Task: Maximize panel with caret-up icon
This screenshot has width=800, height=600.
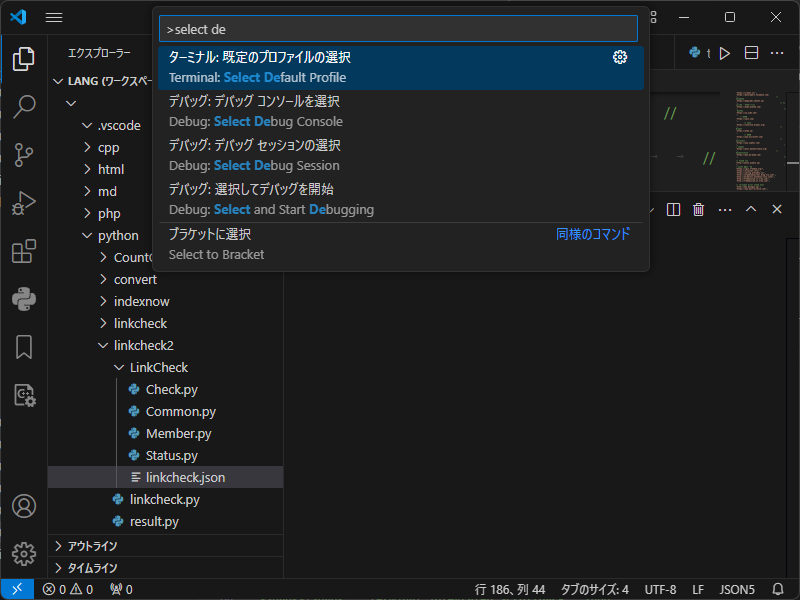Action: coord(751,209)
